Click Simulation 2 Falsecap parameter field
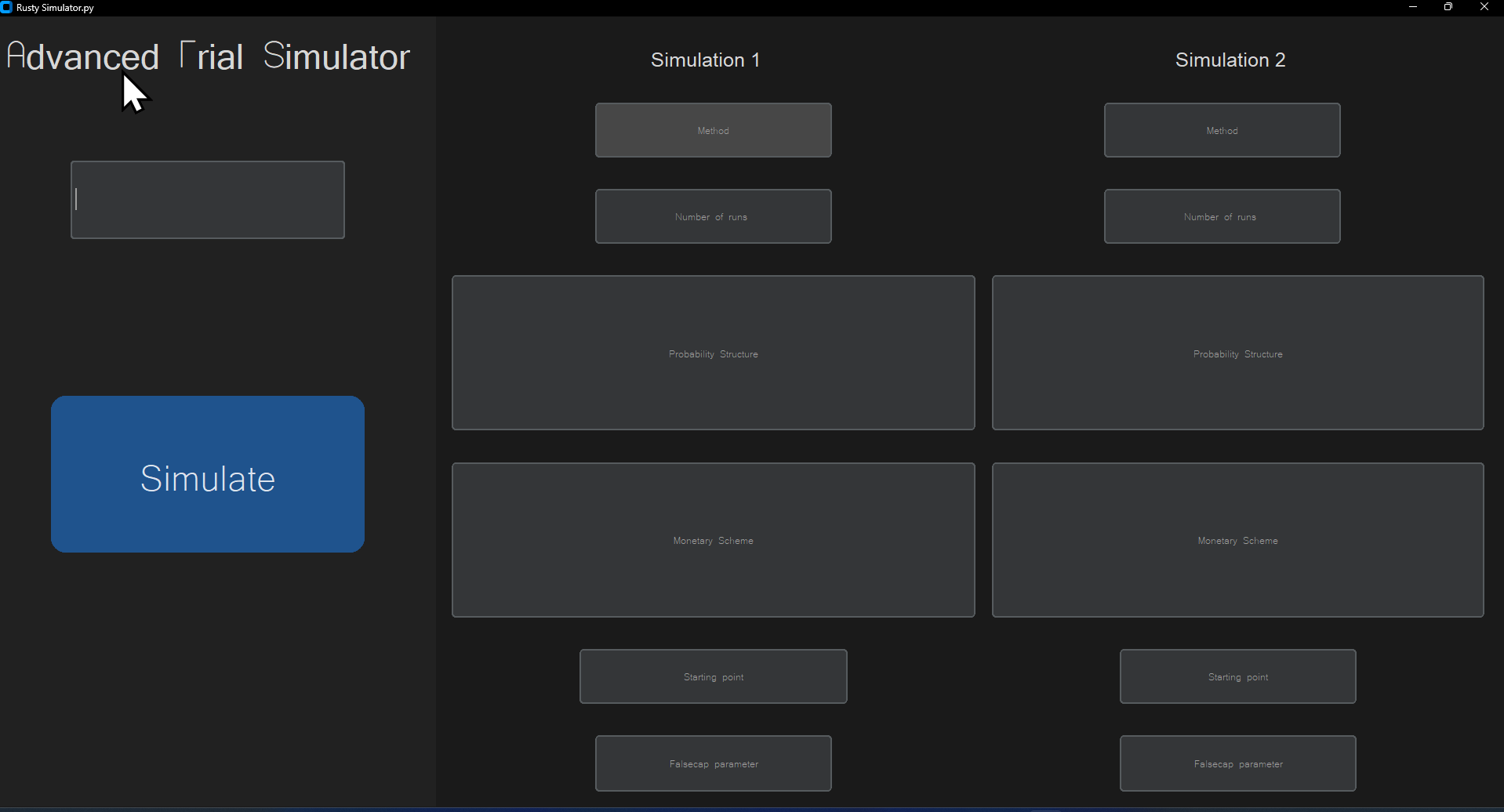 (x=1237, y=763)
